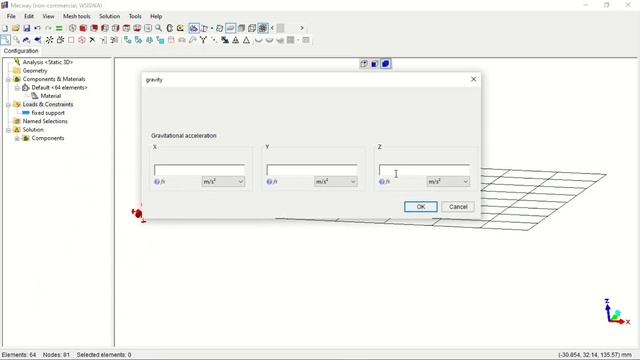Collapse the Components & Materials tree node

tap(8, 79)
